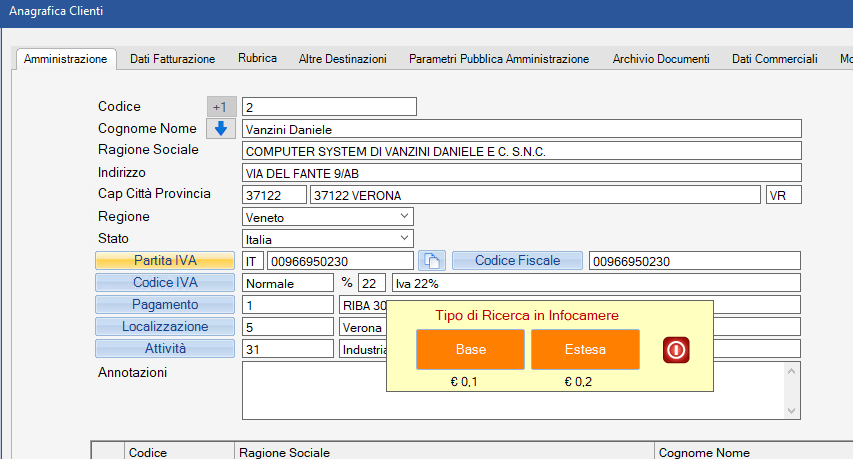The image size is (853, 459).
Task: Click the Attività button
Action: pyautogui.click(x=165, y=349)
